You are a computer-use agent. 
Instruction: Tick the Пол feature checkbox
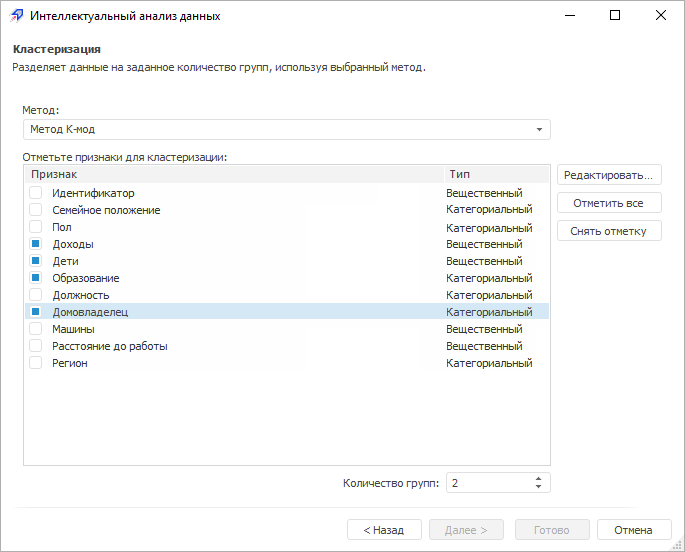coord(35,227)
